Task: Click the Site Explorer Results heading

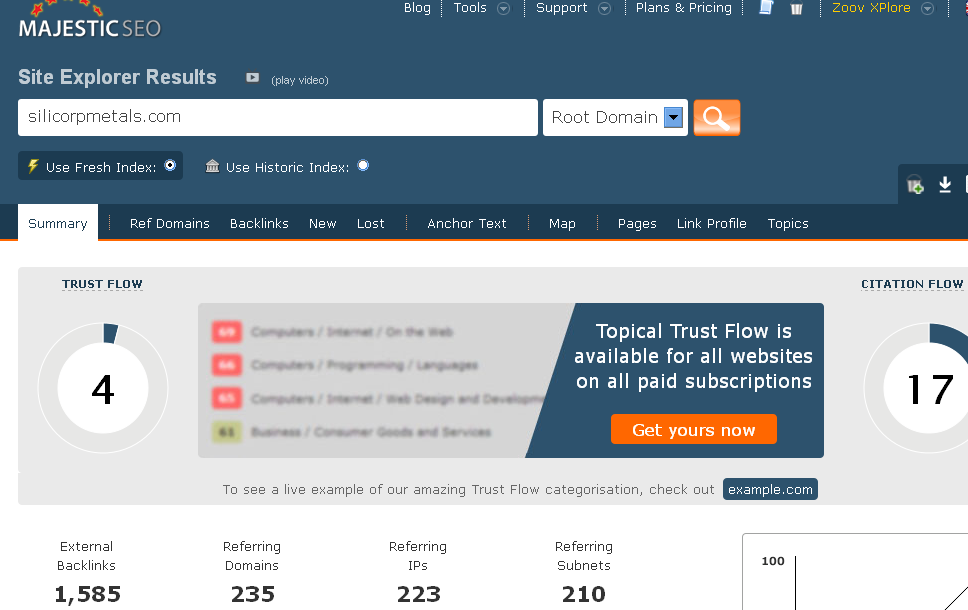Action: point(117,77)
